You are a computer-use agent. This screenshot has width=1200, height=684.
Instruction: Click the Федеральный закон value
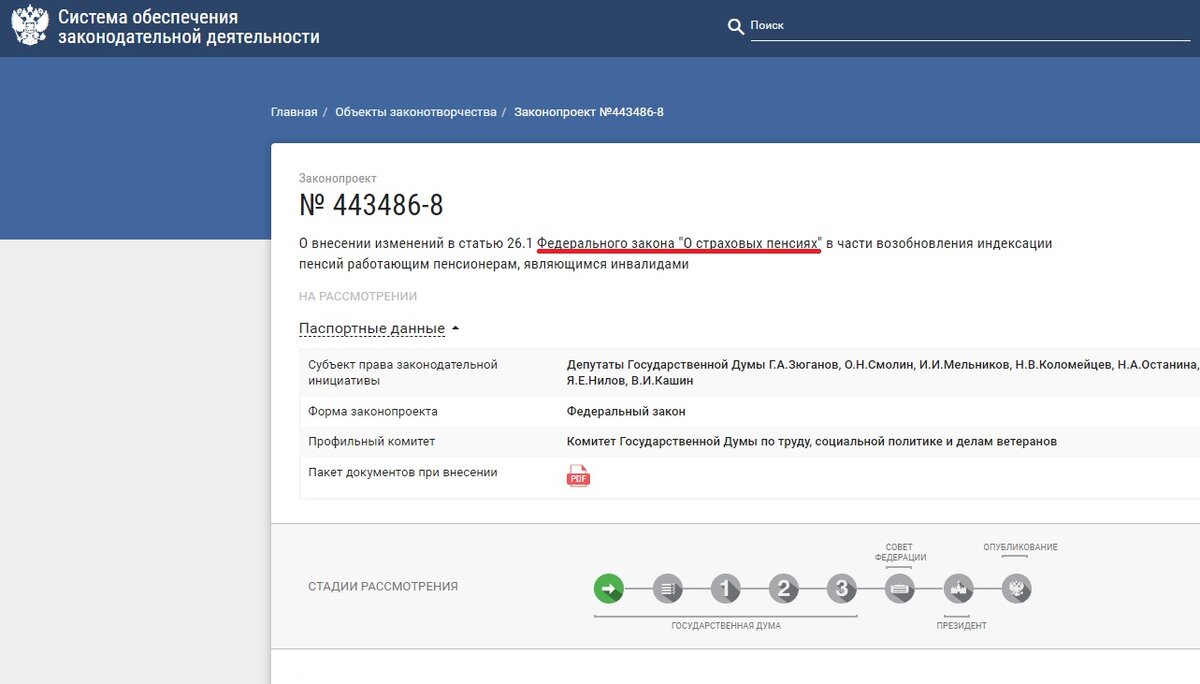click(x=626, y=411)
